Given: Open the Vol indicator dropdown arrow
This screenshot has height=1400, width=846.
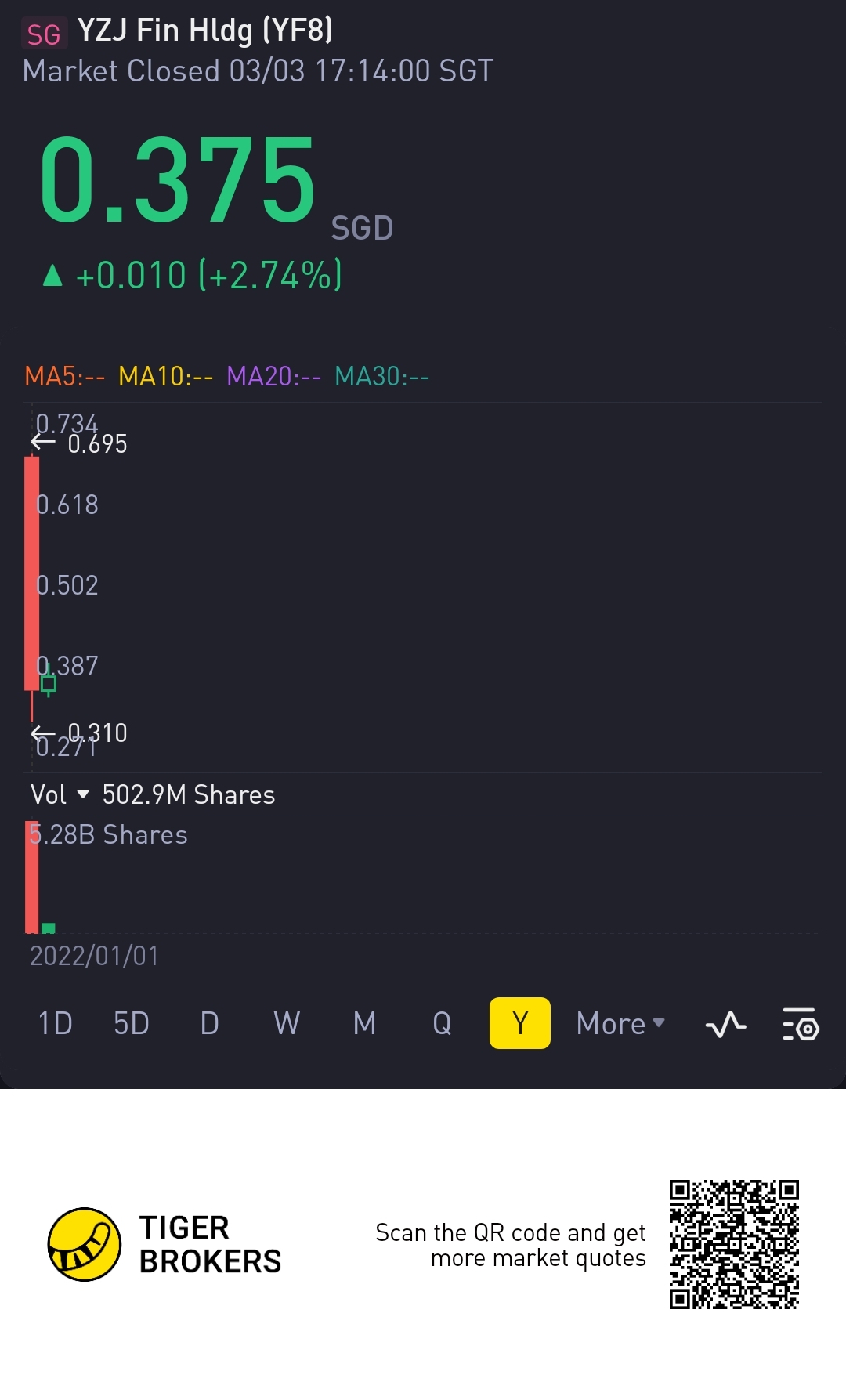Looking at the screenshot, I should coord(83,794).
